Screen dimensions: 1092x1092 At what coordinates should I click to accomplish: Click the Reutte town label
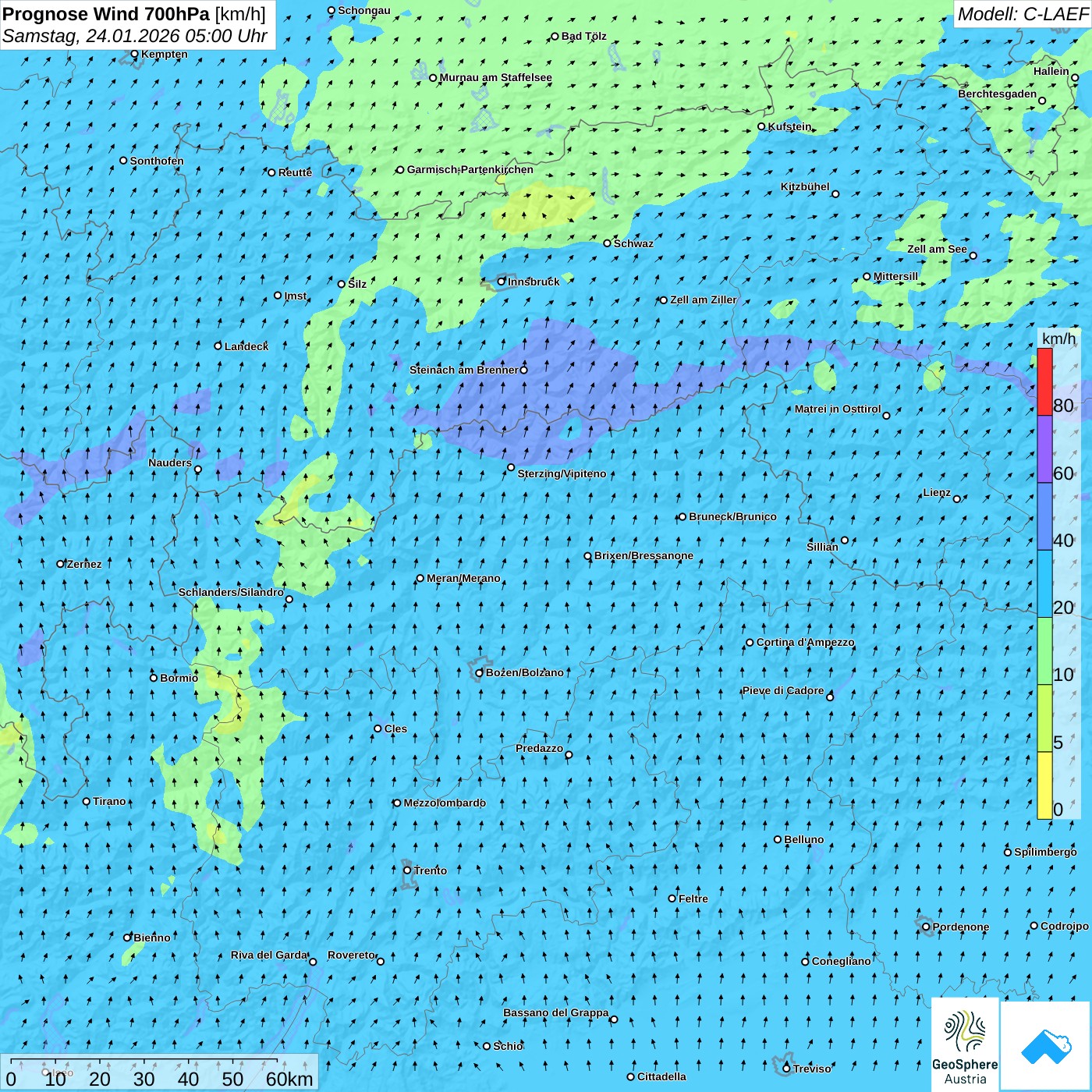(295, 172)
